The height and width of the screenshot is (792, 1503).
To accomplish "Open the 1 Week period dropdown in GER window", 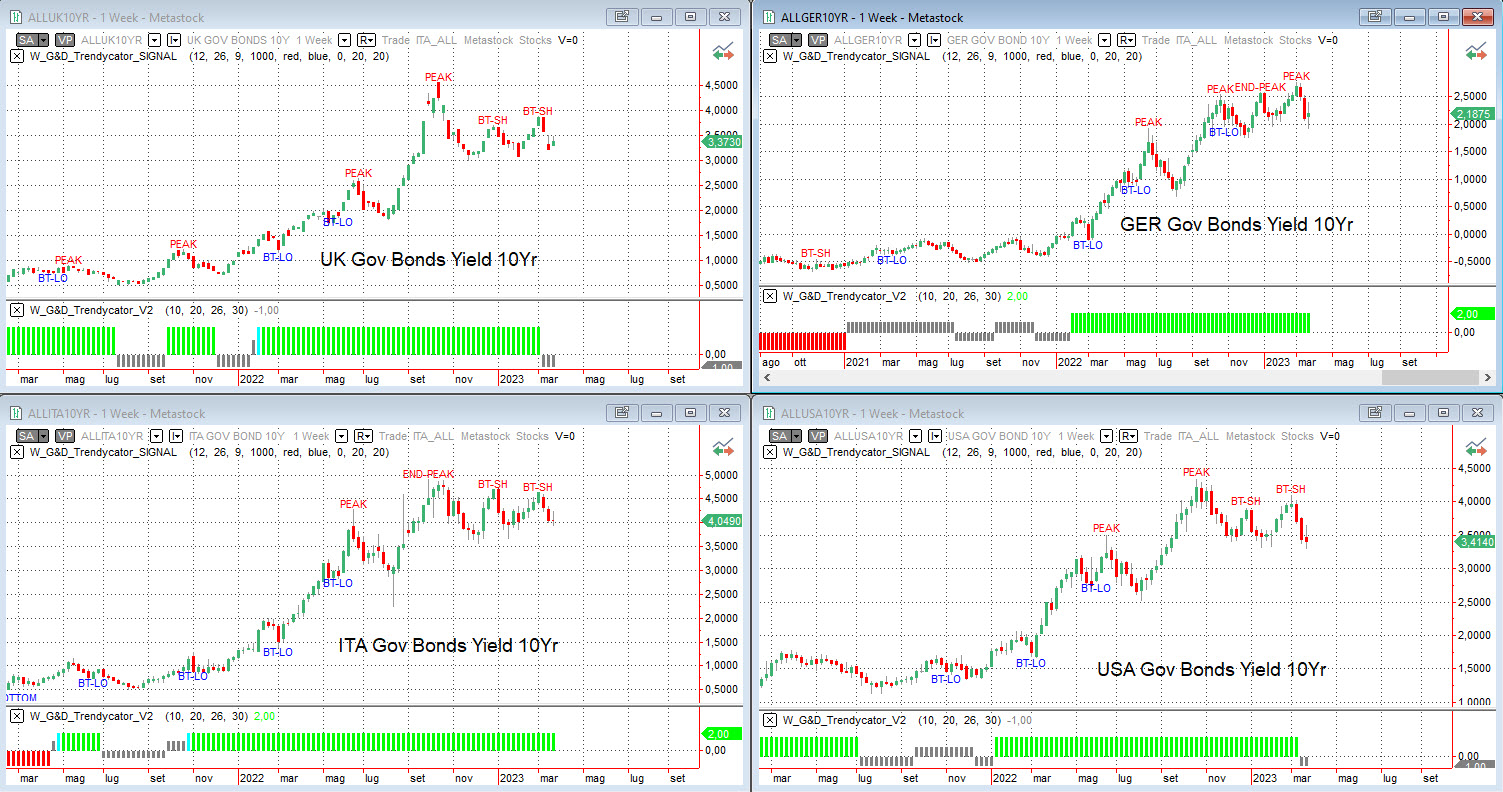I will point(1104,40).
